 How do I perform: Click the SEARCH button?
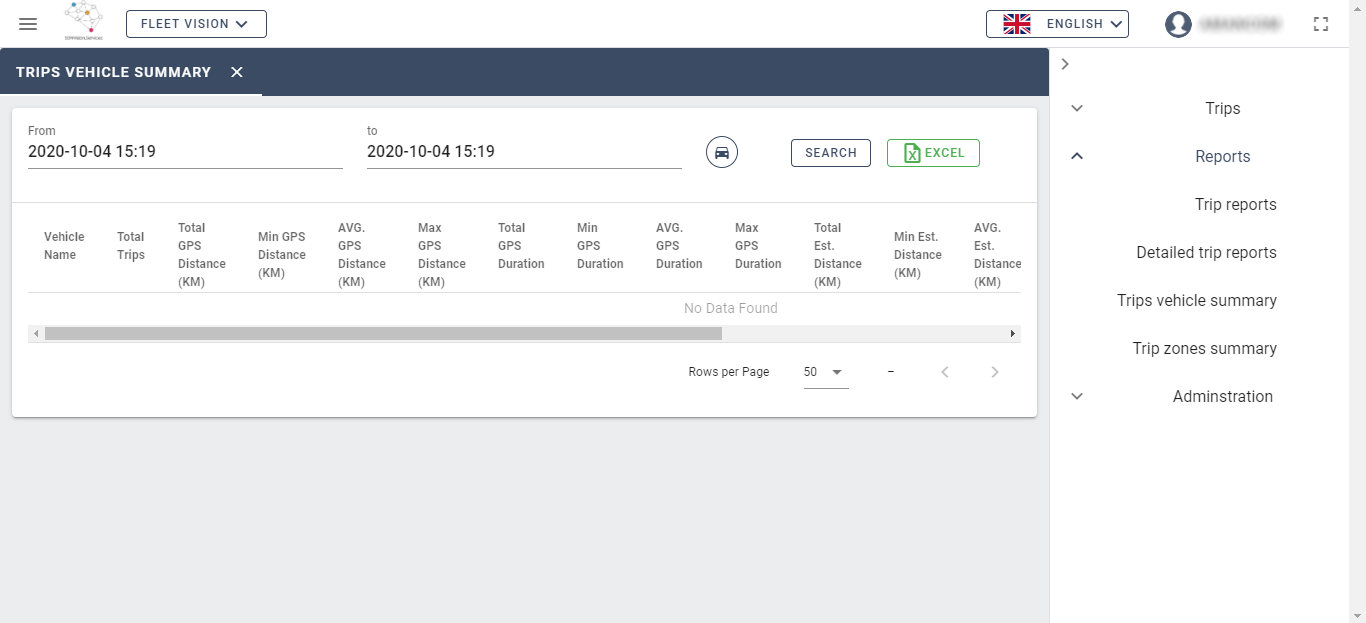831,153
